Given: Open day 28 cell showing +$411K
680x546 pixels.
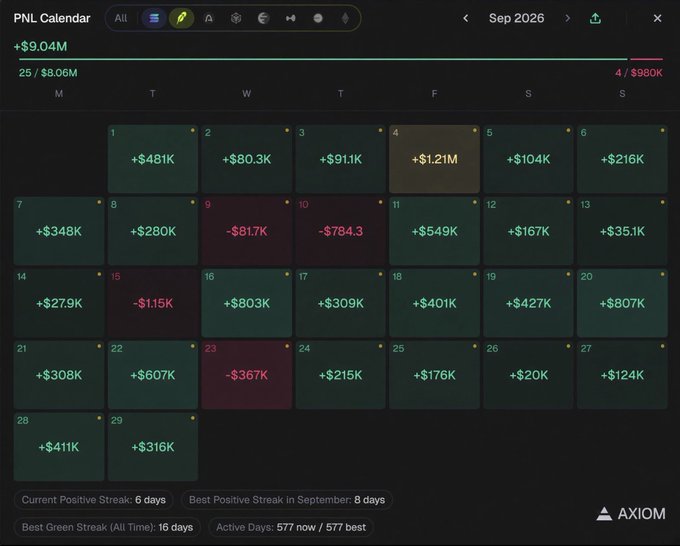Looking at the screenshot, I should click(x=59, y=447).
